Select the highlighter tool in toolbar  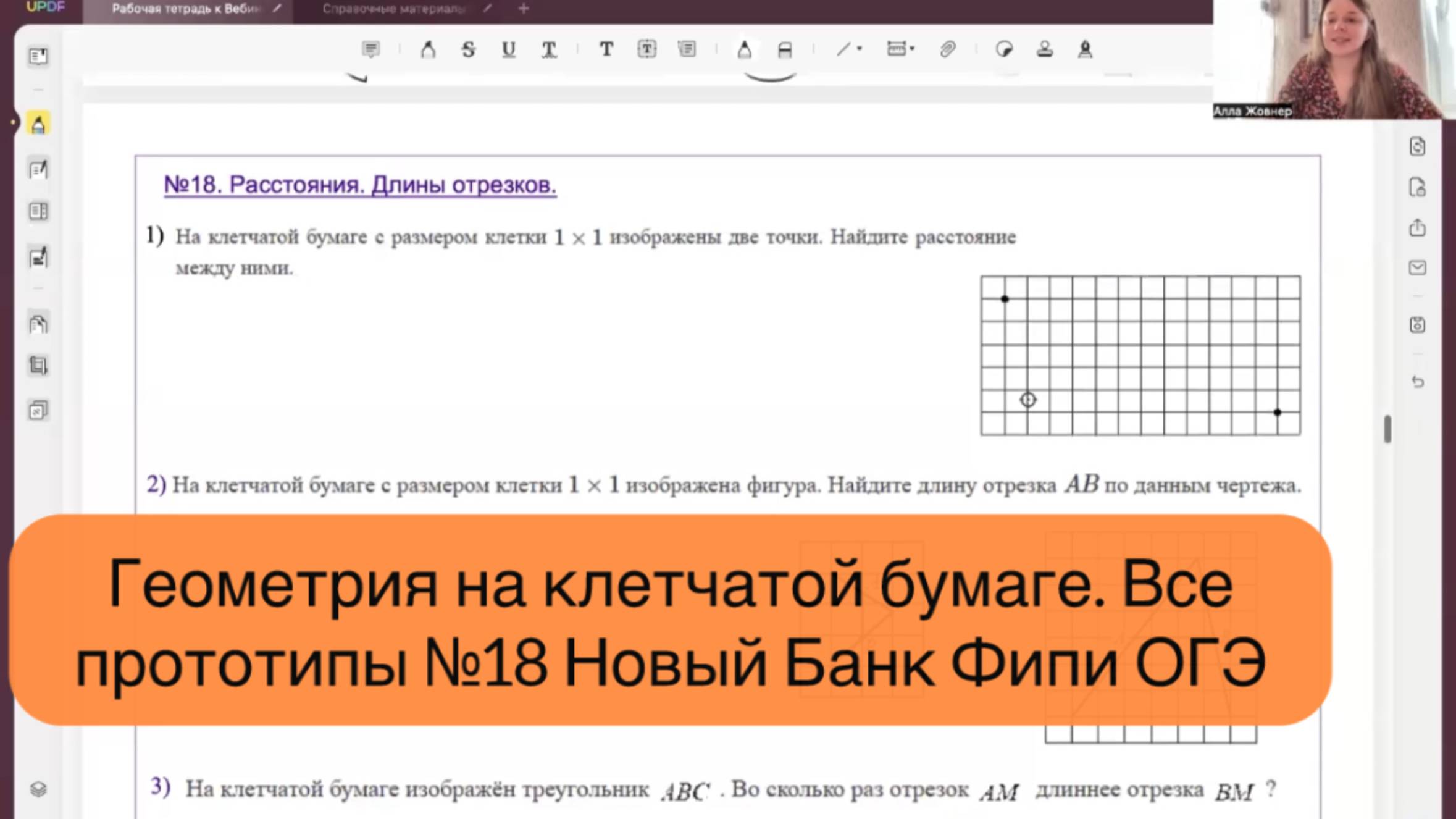point(427,49)
